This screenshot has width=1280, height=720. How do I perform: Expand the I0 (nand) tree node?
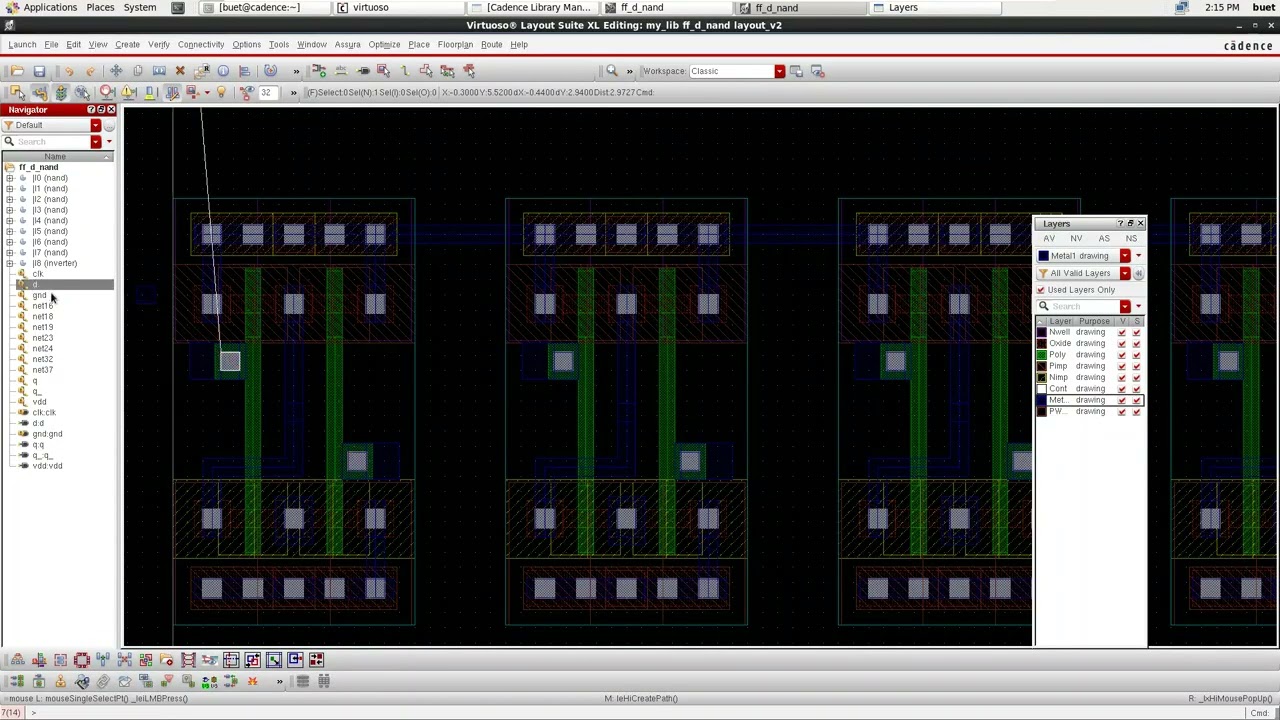tap(10, 178)
